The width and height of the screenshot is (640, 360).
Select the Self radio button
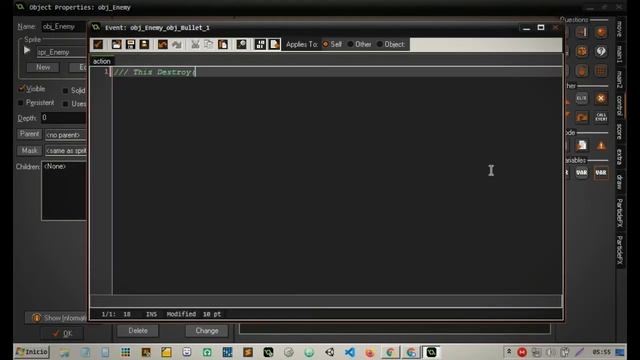pos(325,44)
